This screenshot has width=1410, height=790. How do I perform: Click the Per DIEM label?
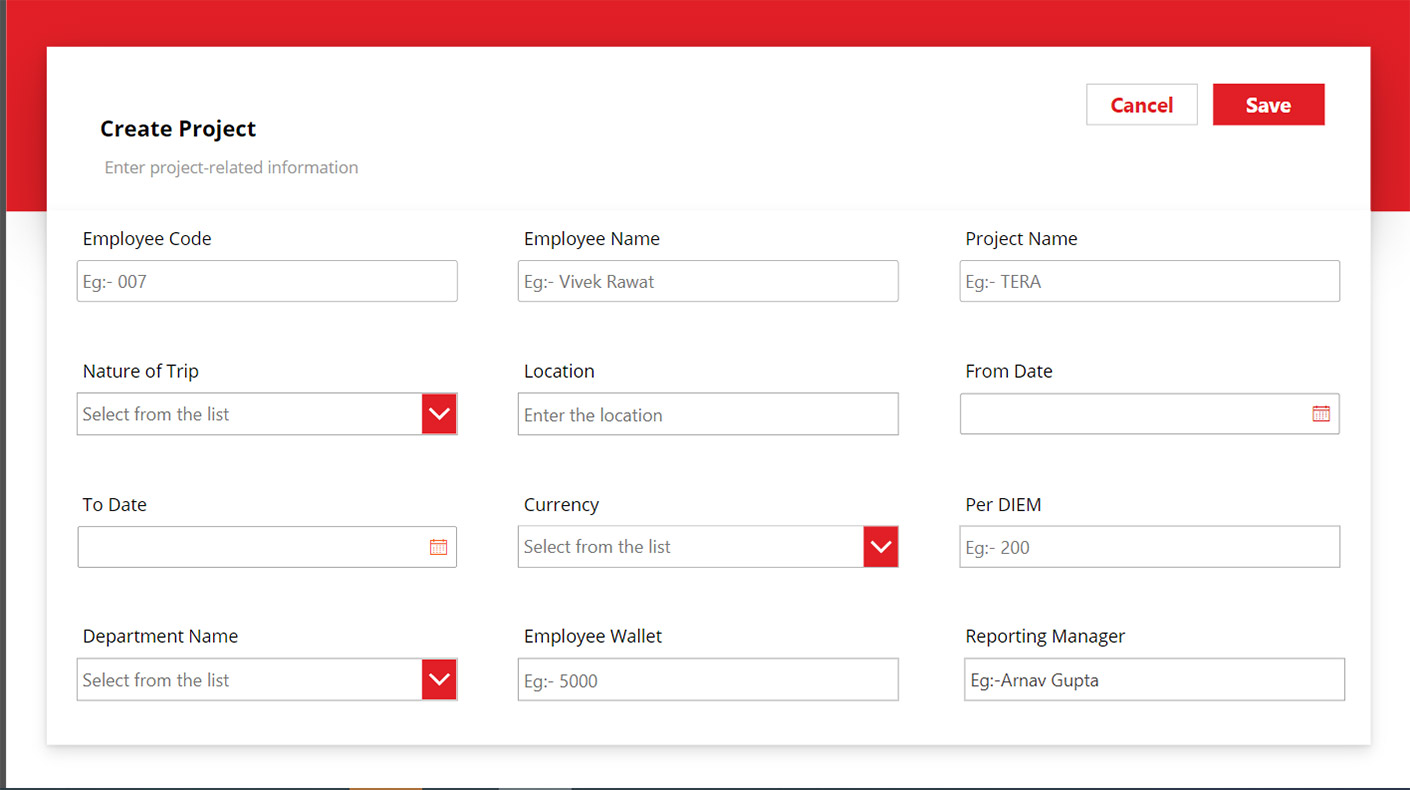click(x=1003, y=505)
